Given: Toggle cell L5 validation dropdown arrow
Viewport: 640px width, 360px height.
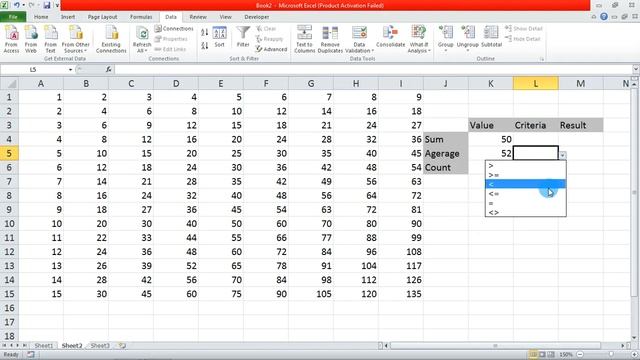Looking at the screenshot, I should [562, 155].
